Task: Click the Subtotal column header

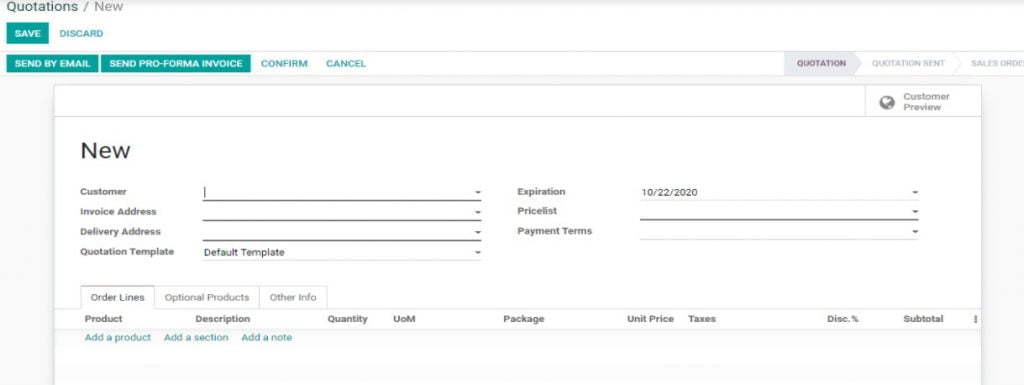Action: 923,319
